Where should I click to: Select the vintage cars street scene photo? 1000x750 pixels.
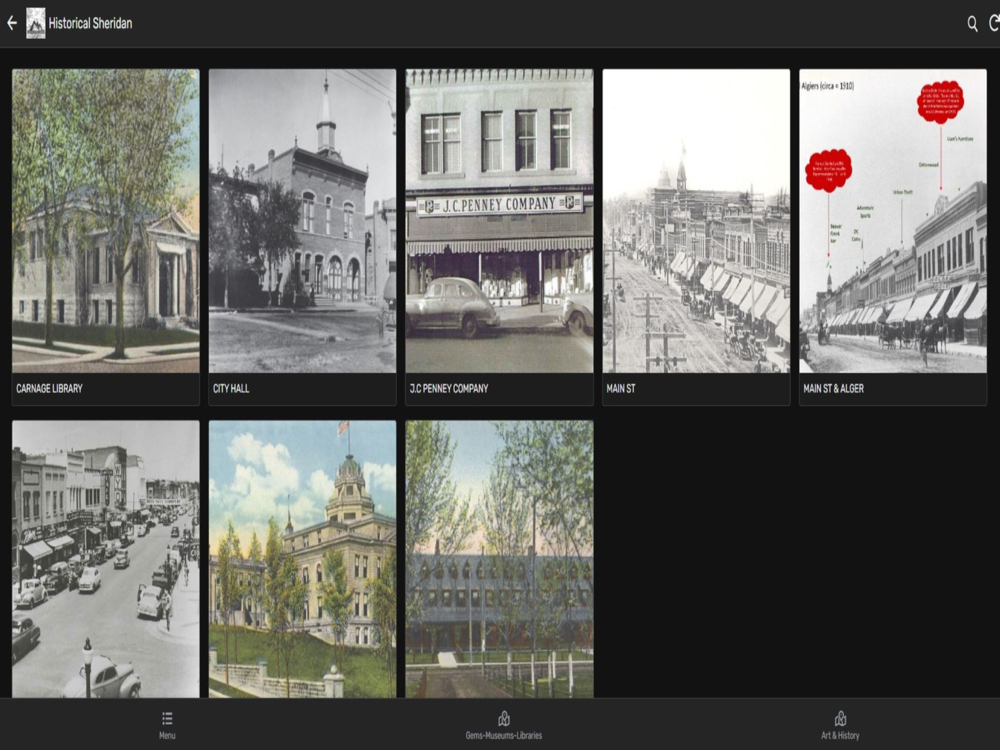(105, 558)
